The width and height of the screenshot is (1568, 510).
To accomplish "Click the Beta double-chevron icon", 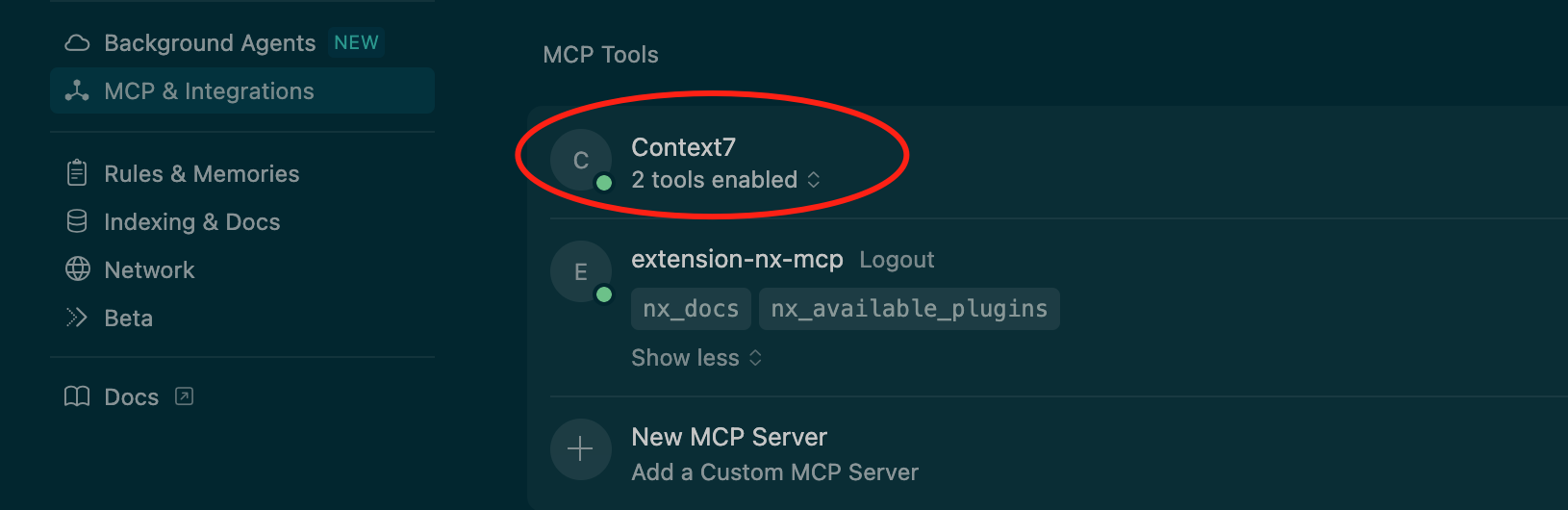I will coord(77,318).
